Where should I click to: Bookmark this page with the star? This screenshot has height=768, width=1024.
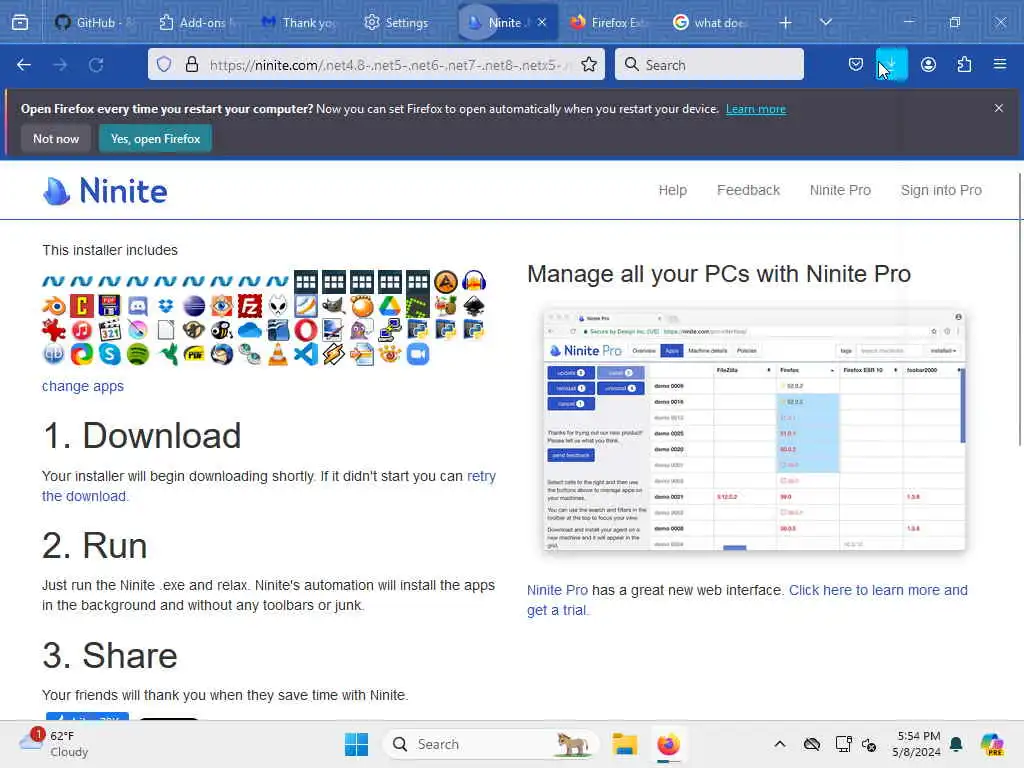click(589, 64)
